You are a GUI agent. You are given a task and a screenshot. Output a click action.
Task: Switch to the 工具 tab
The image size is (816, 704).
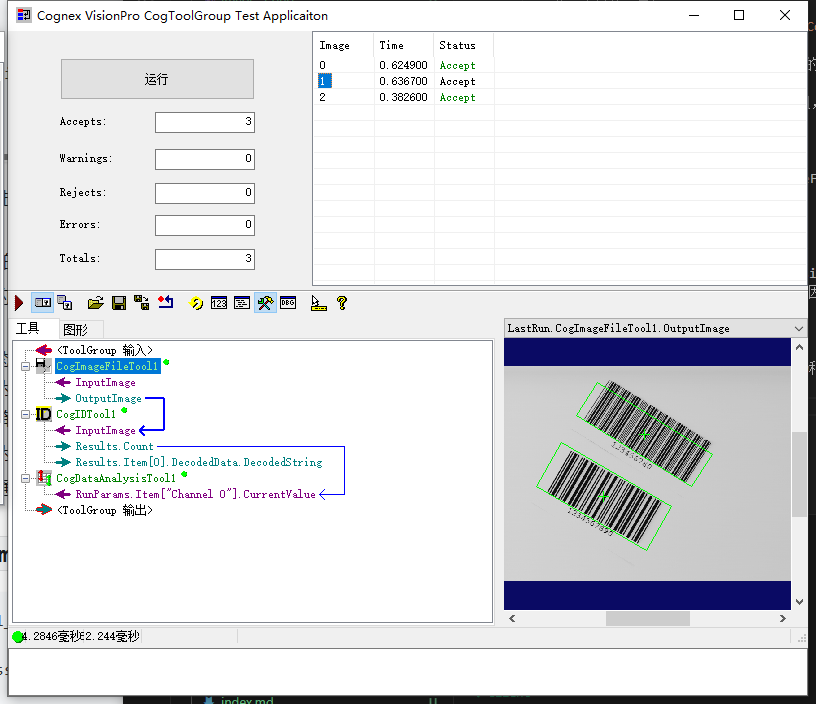tap(28, 328)
